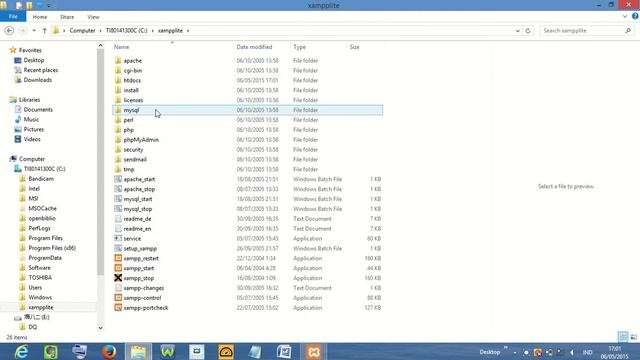The width and height of the screenshot is (640, 360).
Task: Select mysql_start batch file icon
Action: 118,199
